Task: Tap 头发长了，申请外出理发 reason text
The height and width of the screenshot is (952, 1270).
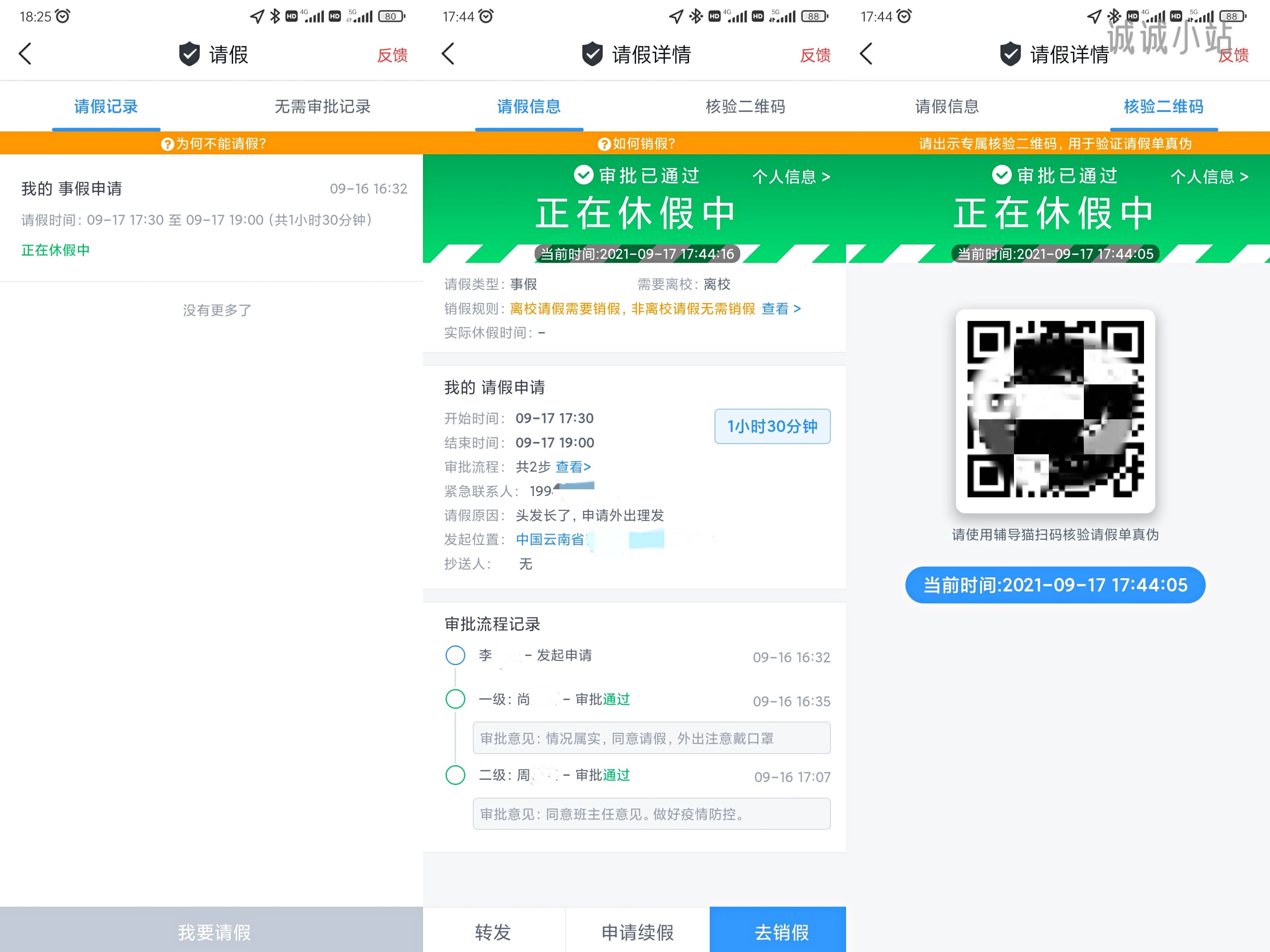Action: click(x=590, y=515)
